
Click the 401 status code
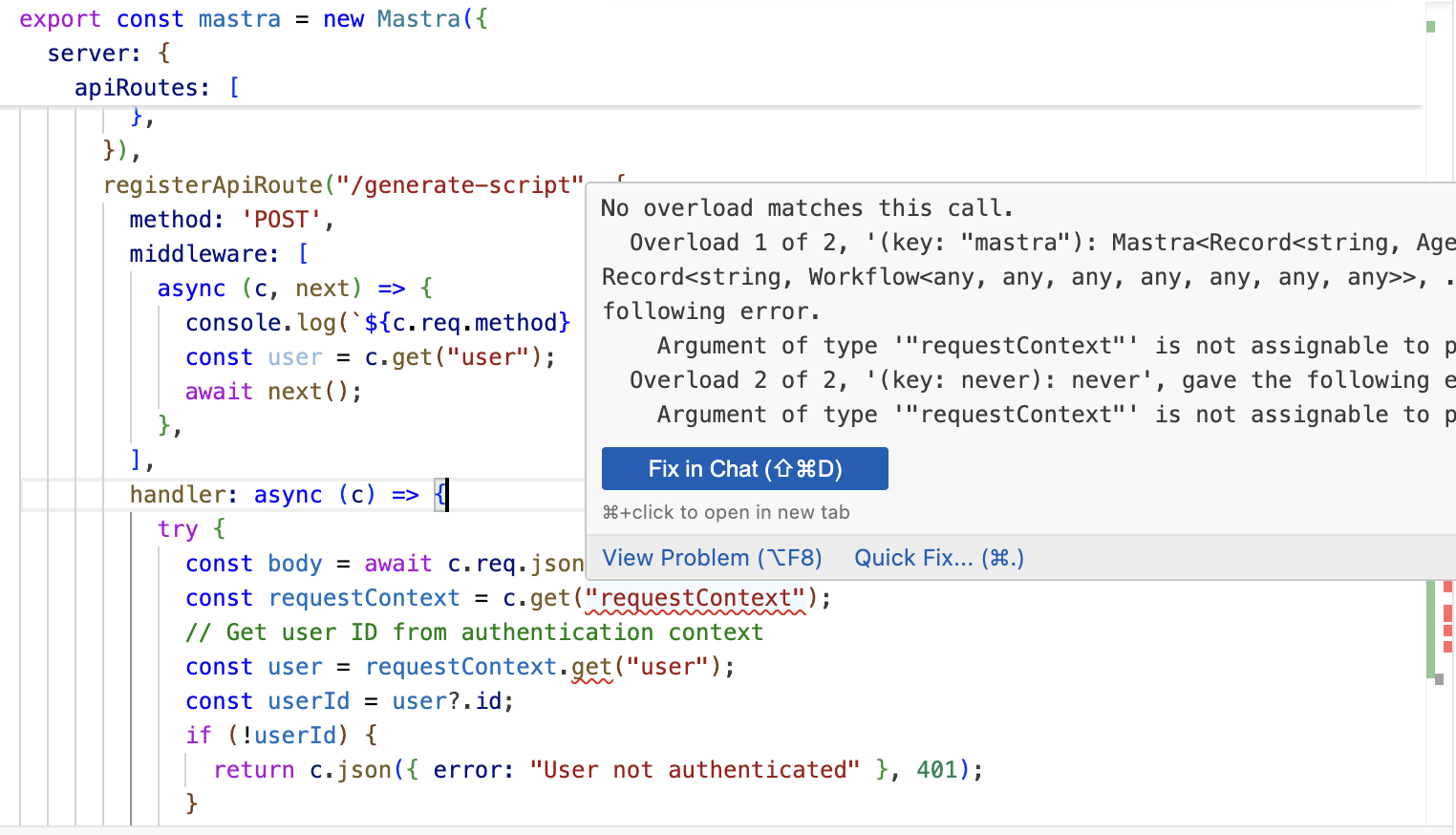coord(936,770)
